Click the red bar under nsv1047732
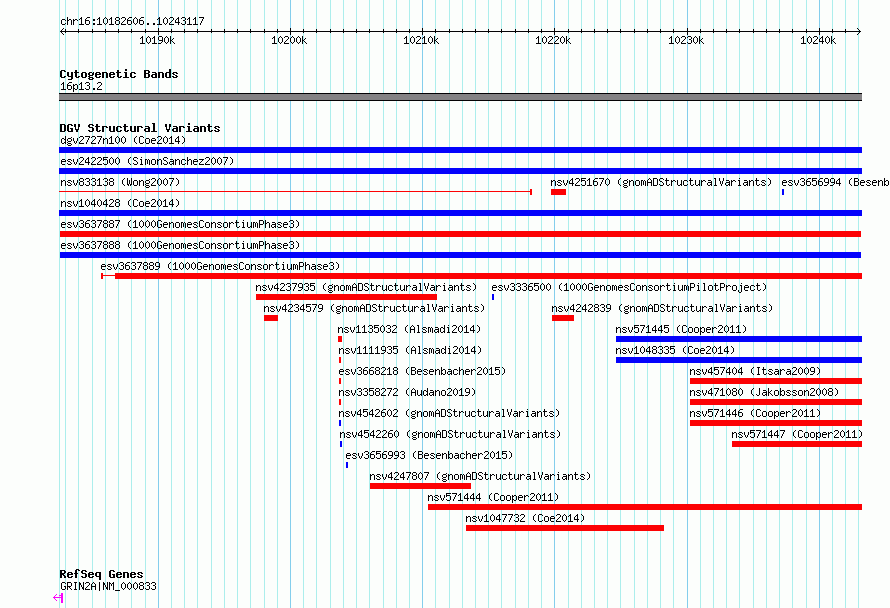 coord(565,528)
